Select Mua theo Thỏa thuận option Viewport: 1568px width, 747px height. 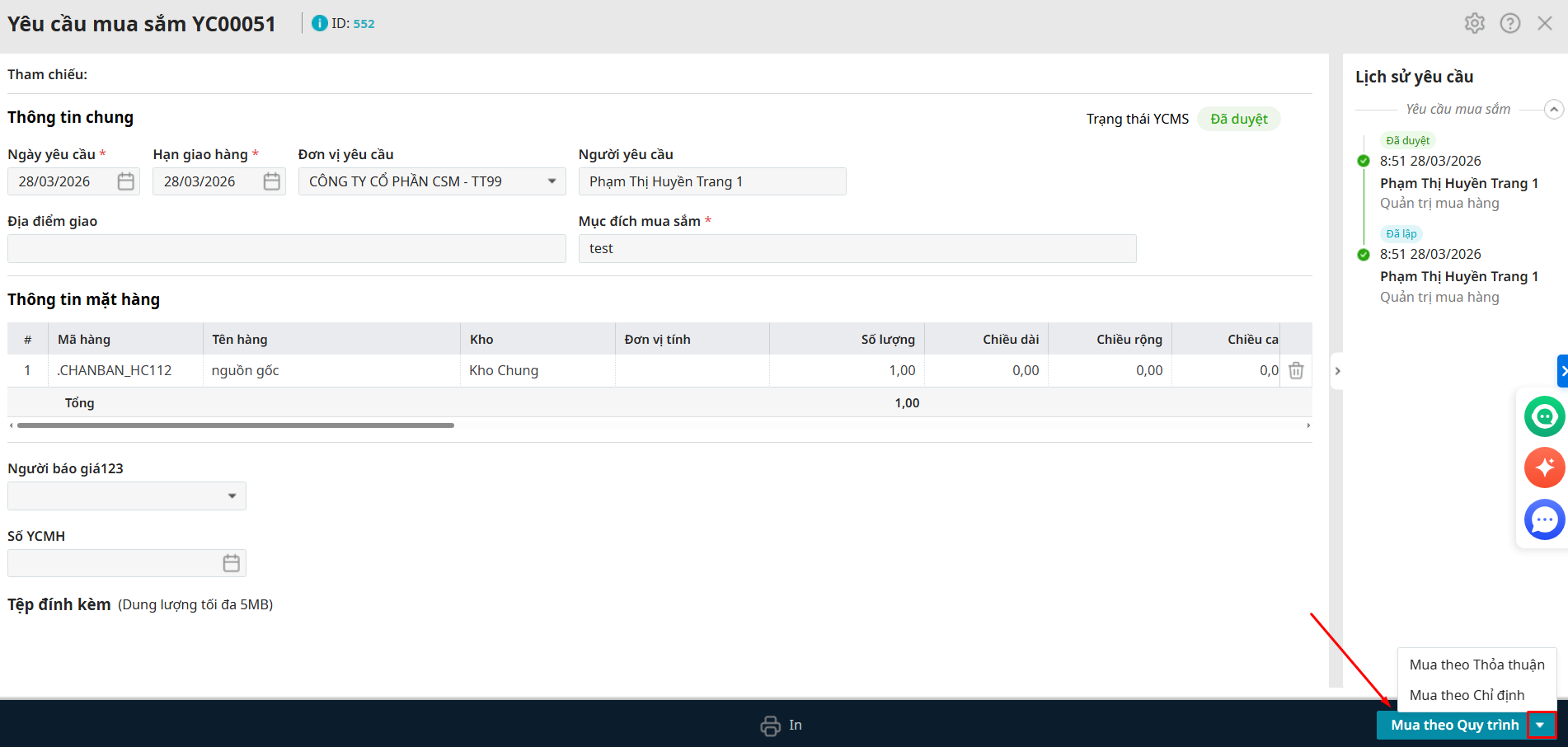[1476, 665]
